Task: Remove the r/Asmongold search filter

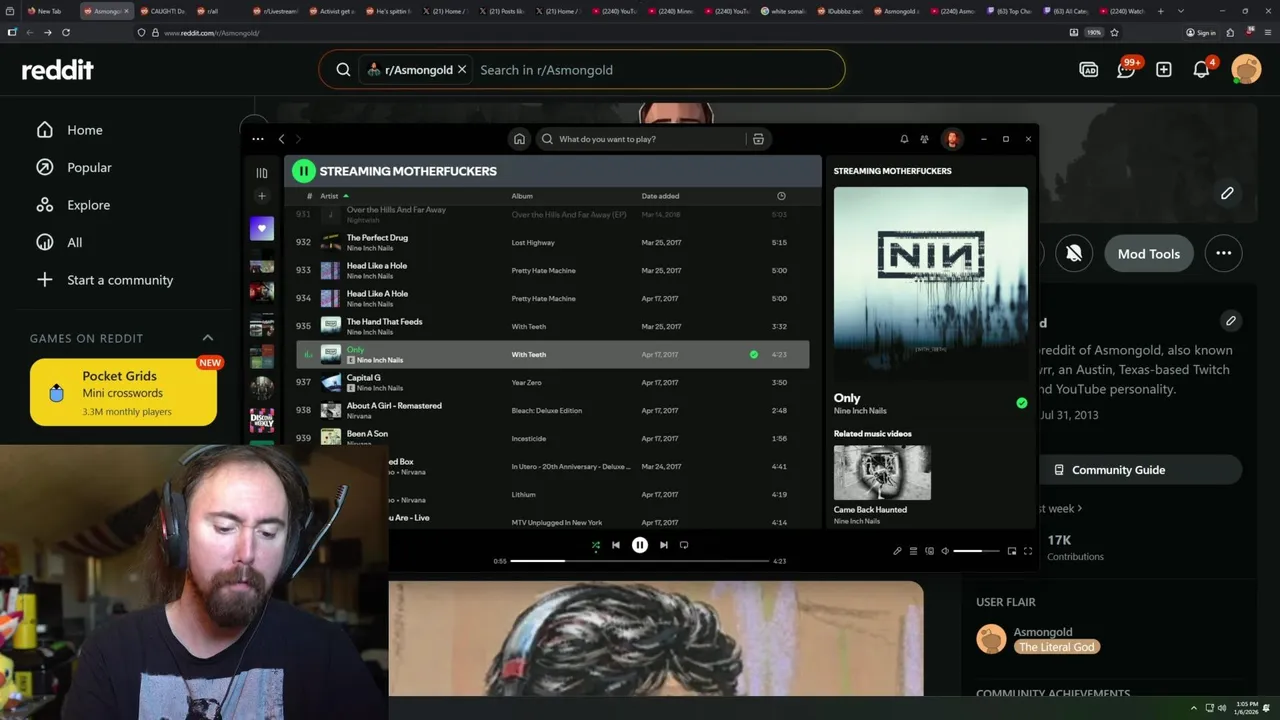Action: [462, 70]
